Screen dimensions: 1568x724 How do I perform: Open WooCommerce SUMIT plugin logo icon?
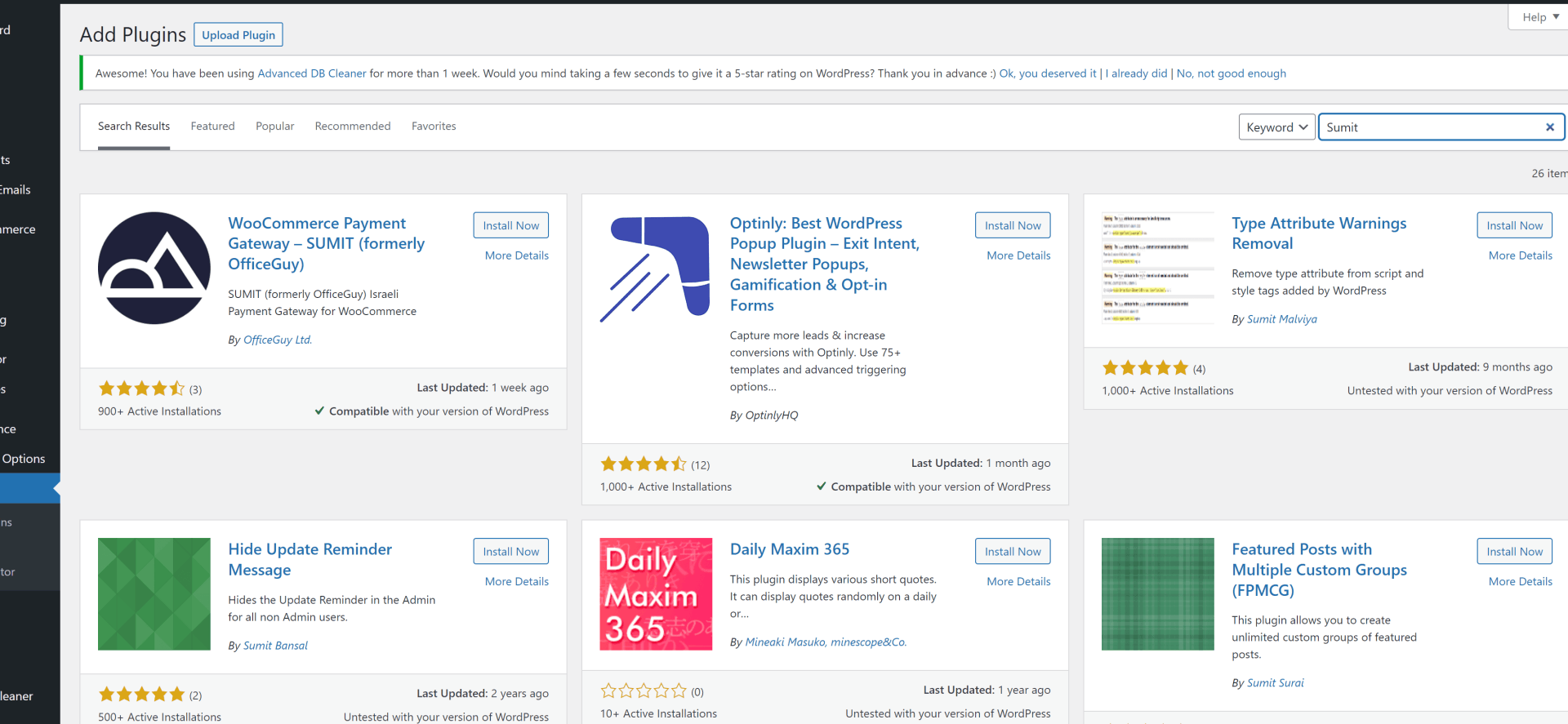pyautogui.click(x=154, y=268)
